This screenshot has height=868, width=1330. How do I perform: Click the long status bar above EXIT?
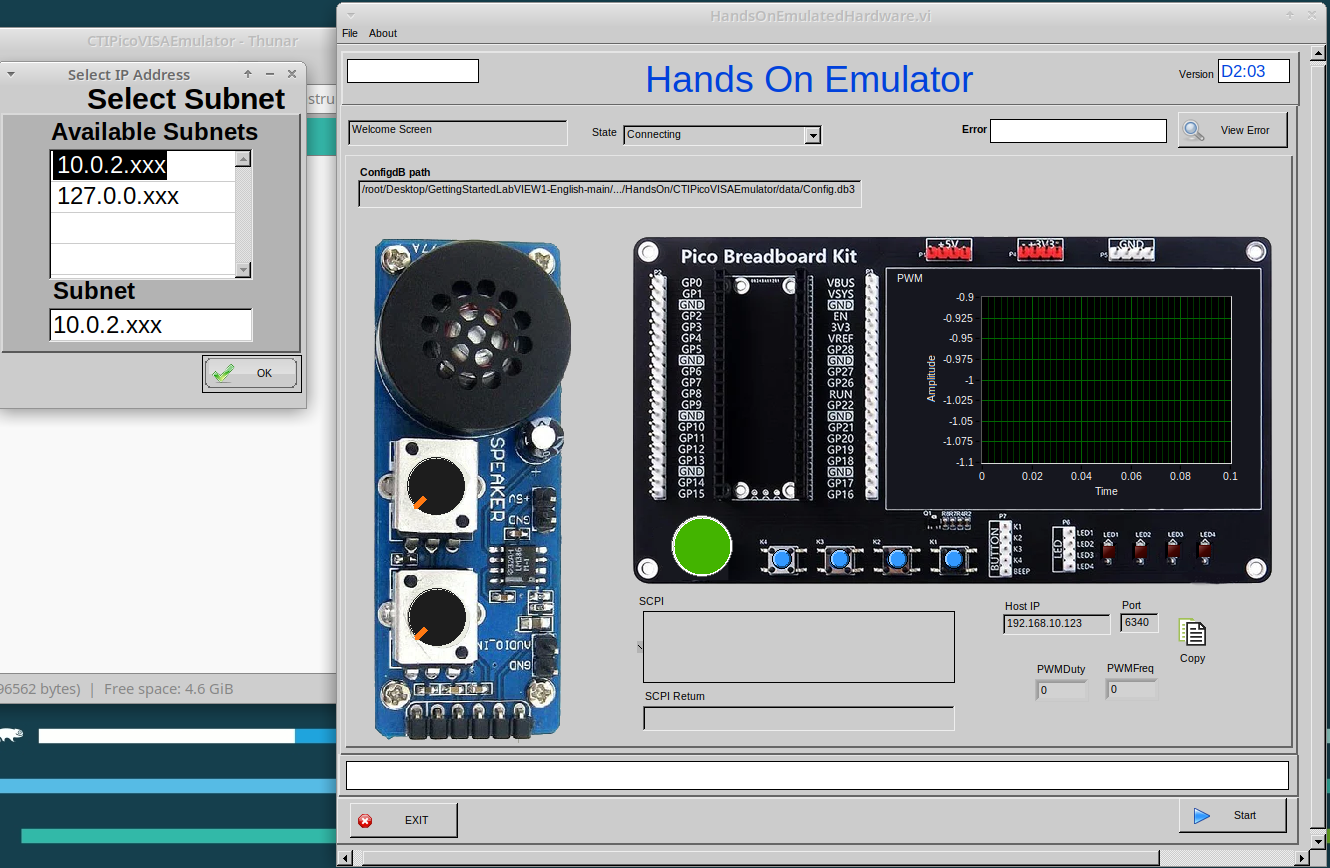(x=817, y=776)
